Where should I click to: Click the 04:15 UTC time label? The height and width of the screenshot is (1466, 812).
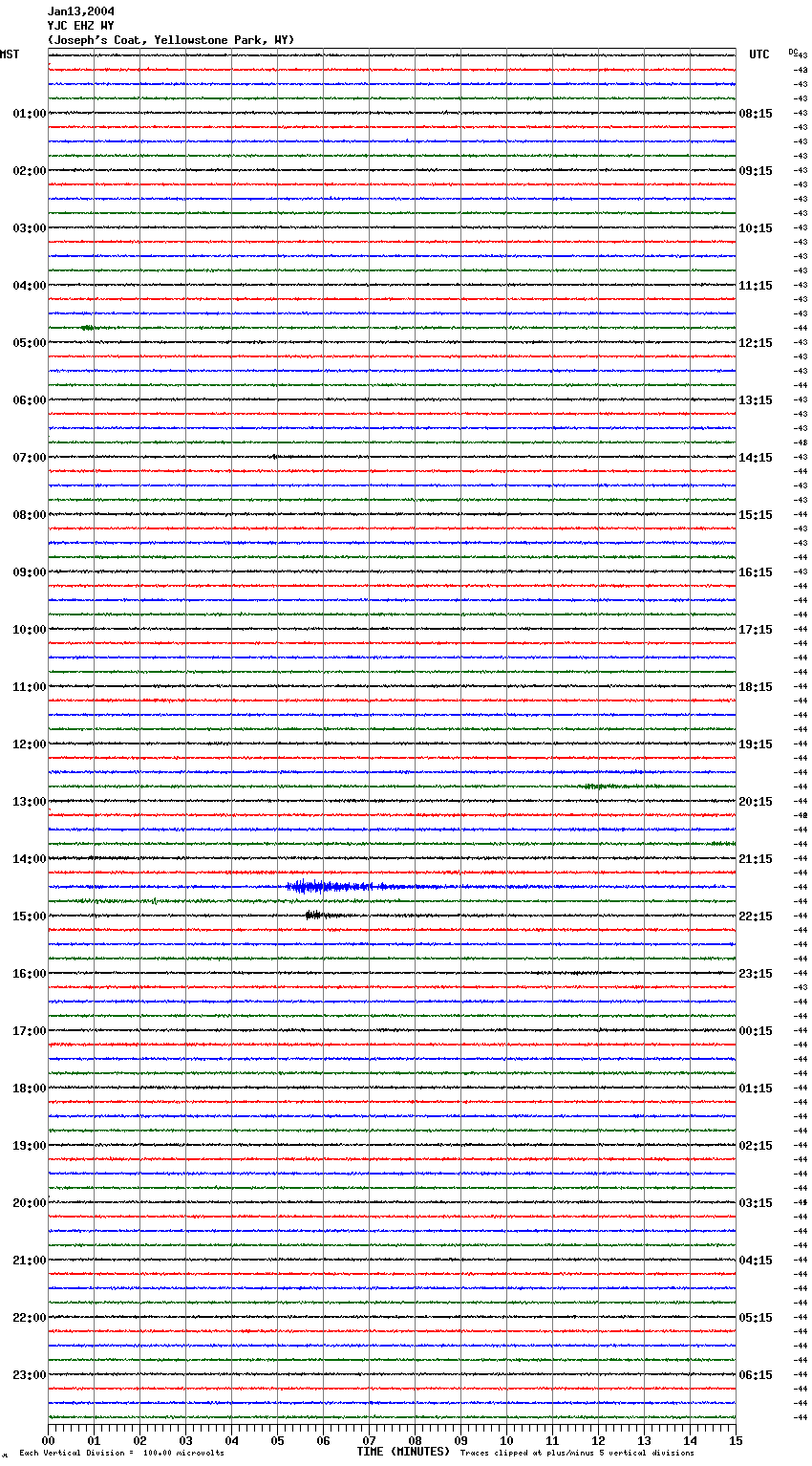756,1261
